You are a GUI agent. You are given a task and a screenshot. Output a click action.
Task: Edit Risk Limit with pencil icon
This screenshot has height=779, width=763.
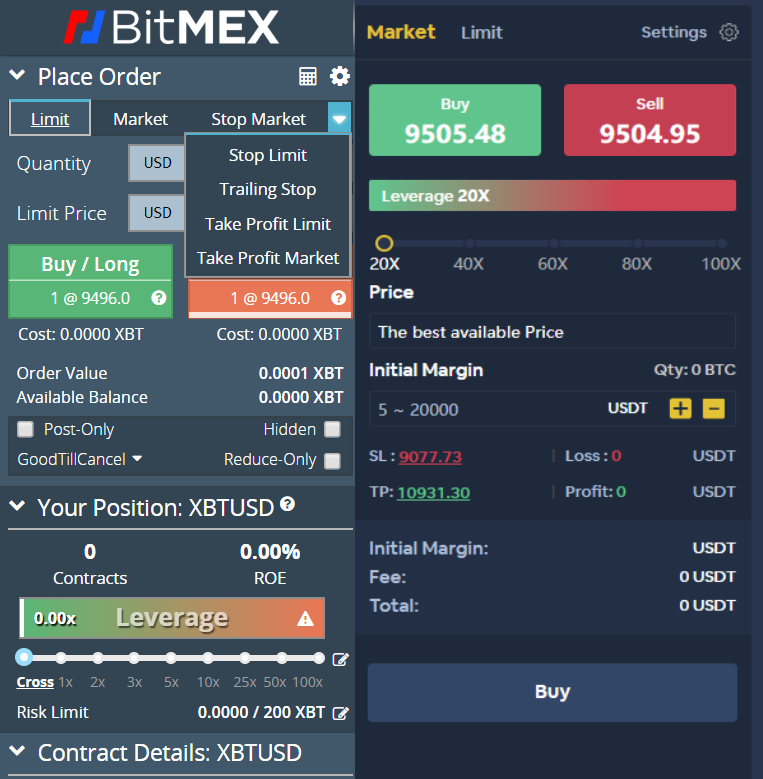(x=340, y=713)
